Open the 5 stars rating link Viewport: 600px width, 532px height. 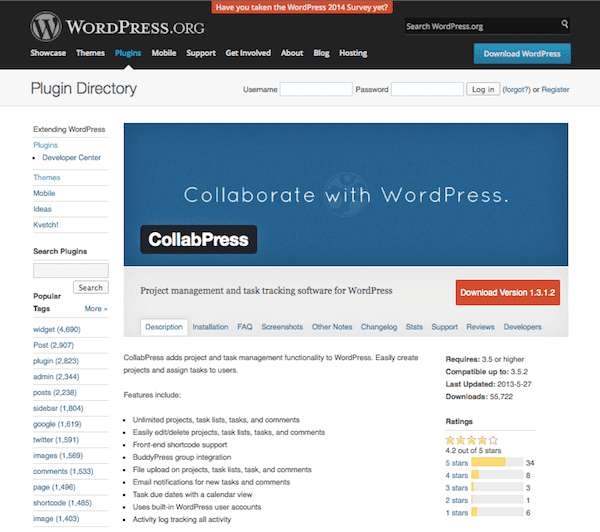click(457, 463)
